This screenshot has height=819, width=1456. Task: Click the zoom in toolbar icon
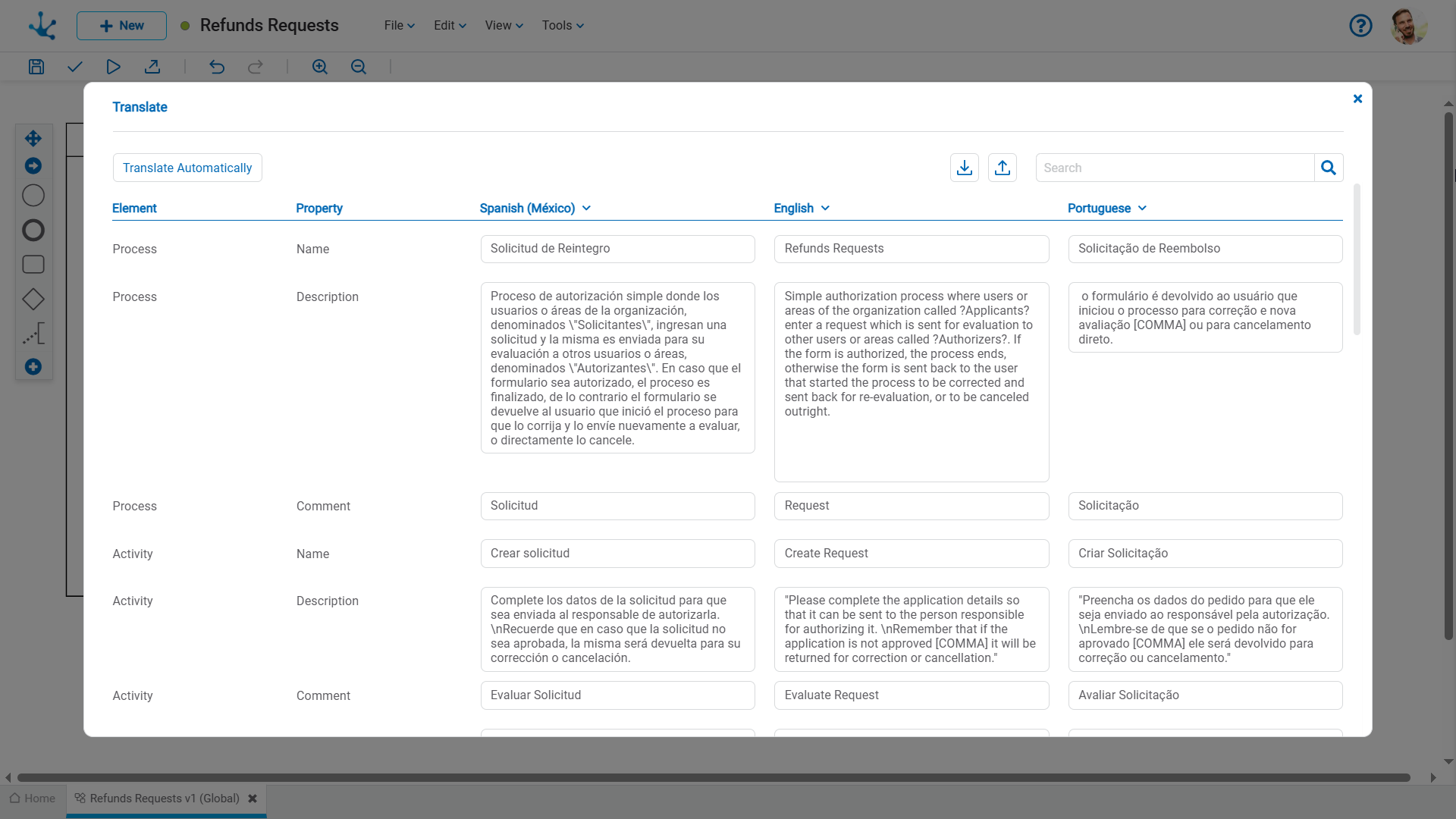tap(319, 67)
